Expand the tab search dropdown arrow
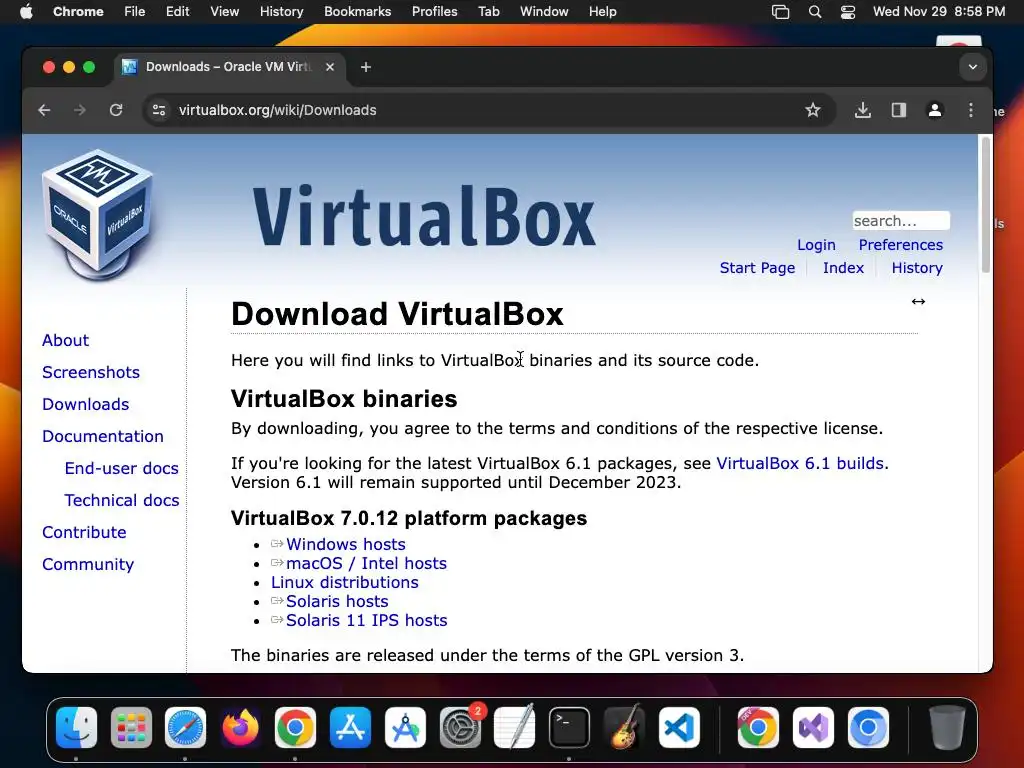This screenshot has height=768, width=1024. pyautogui.click(x=972, y=67)
